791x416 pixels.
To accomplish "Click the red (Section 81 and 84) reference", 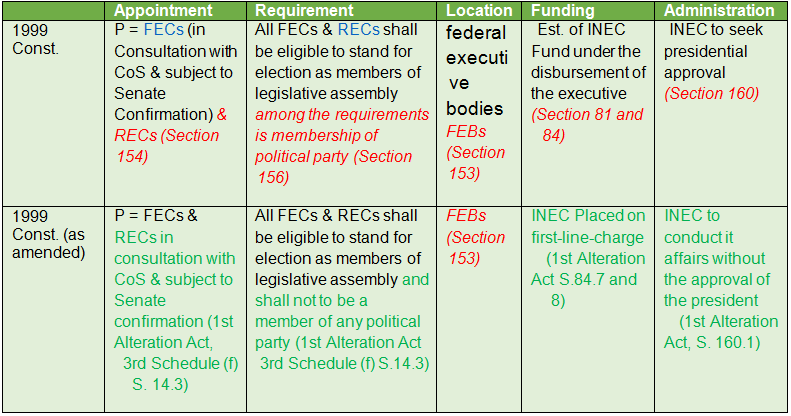I will 587,125.
